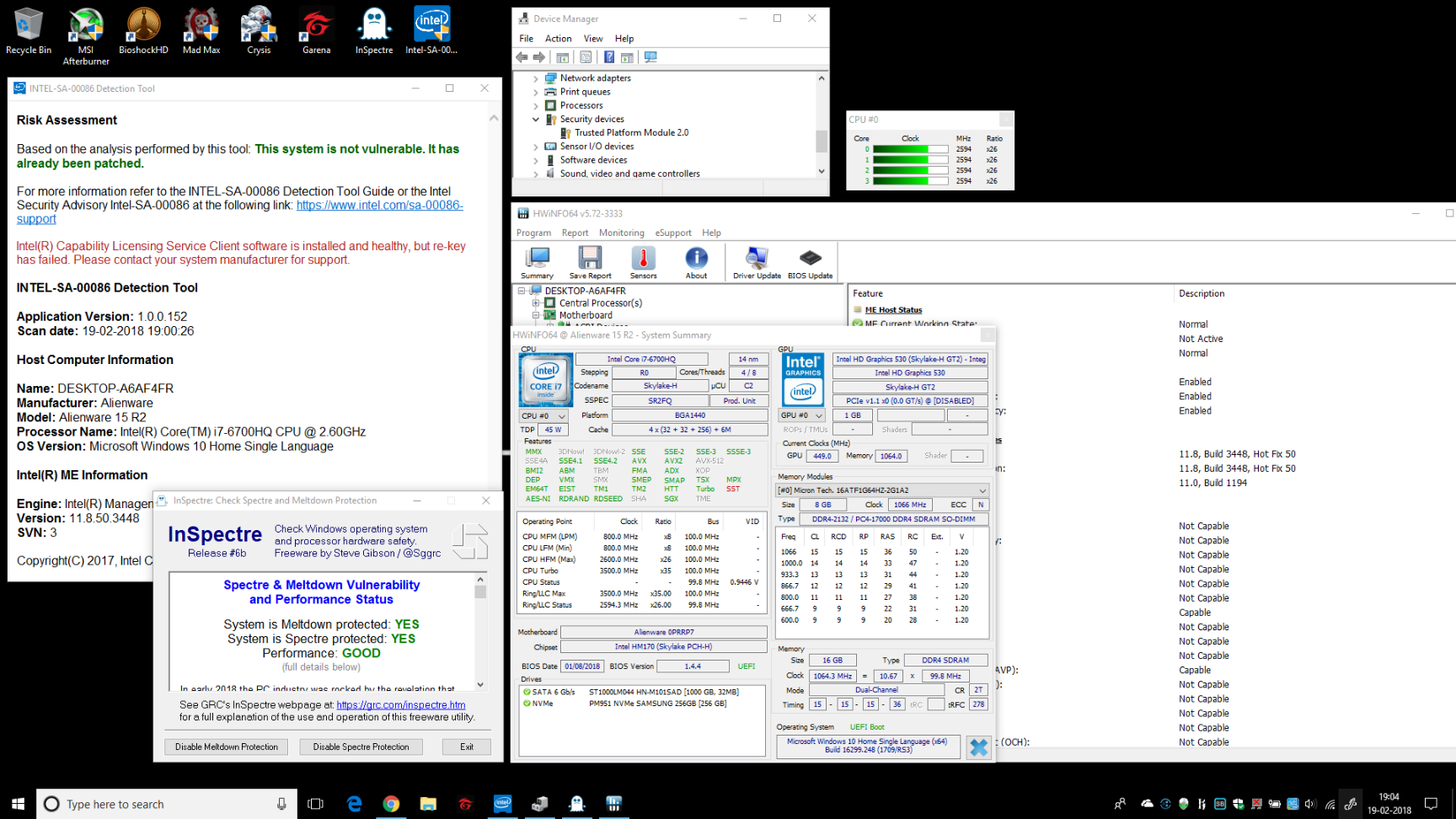Click the volume speaker tray icon

coord(1310,804)
